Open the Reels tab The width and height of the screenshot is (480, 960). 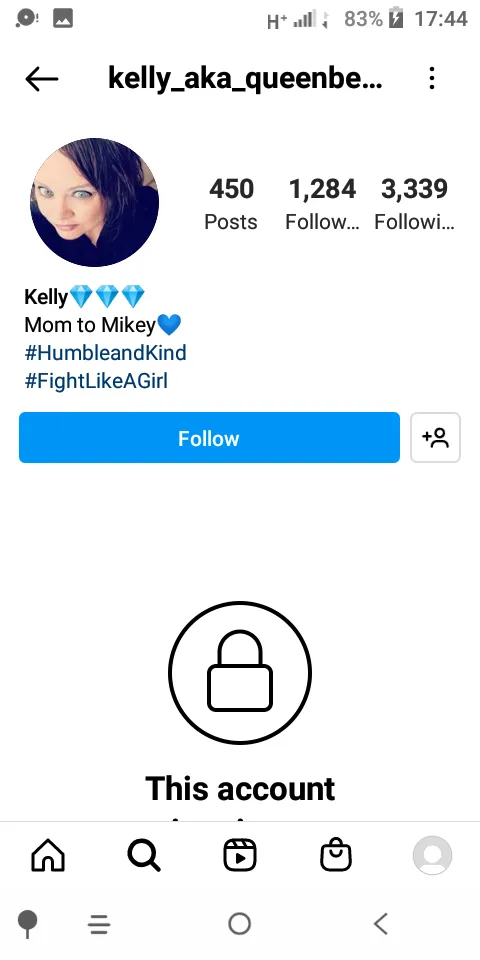(x=240, y=855)
